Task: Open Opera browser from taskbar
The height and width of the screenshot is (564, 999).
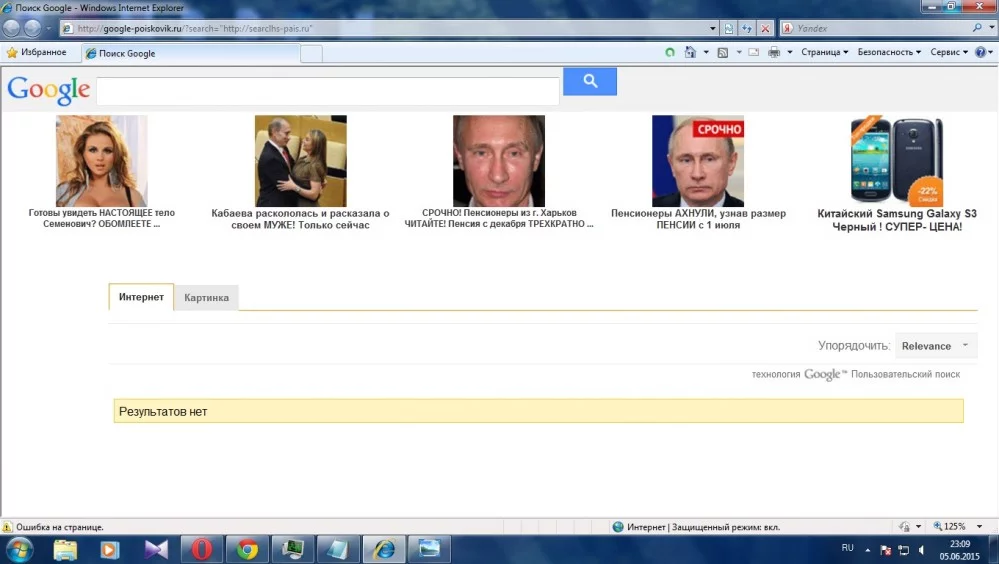Action: (x=201, y=549)
